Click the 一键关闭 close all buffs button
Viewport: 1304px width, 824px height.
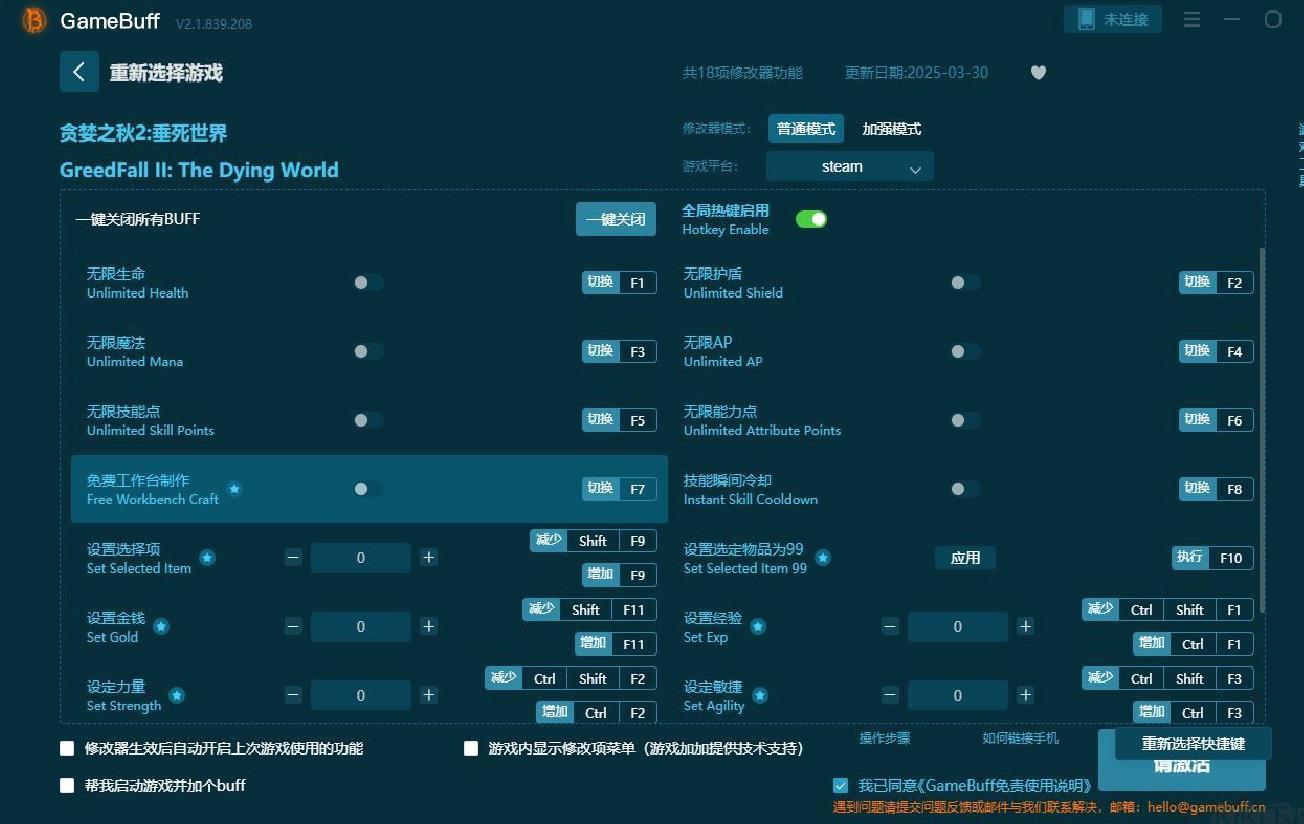click(616, 219)
